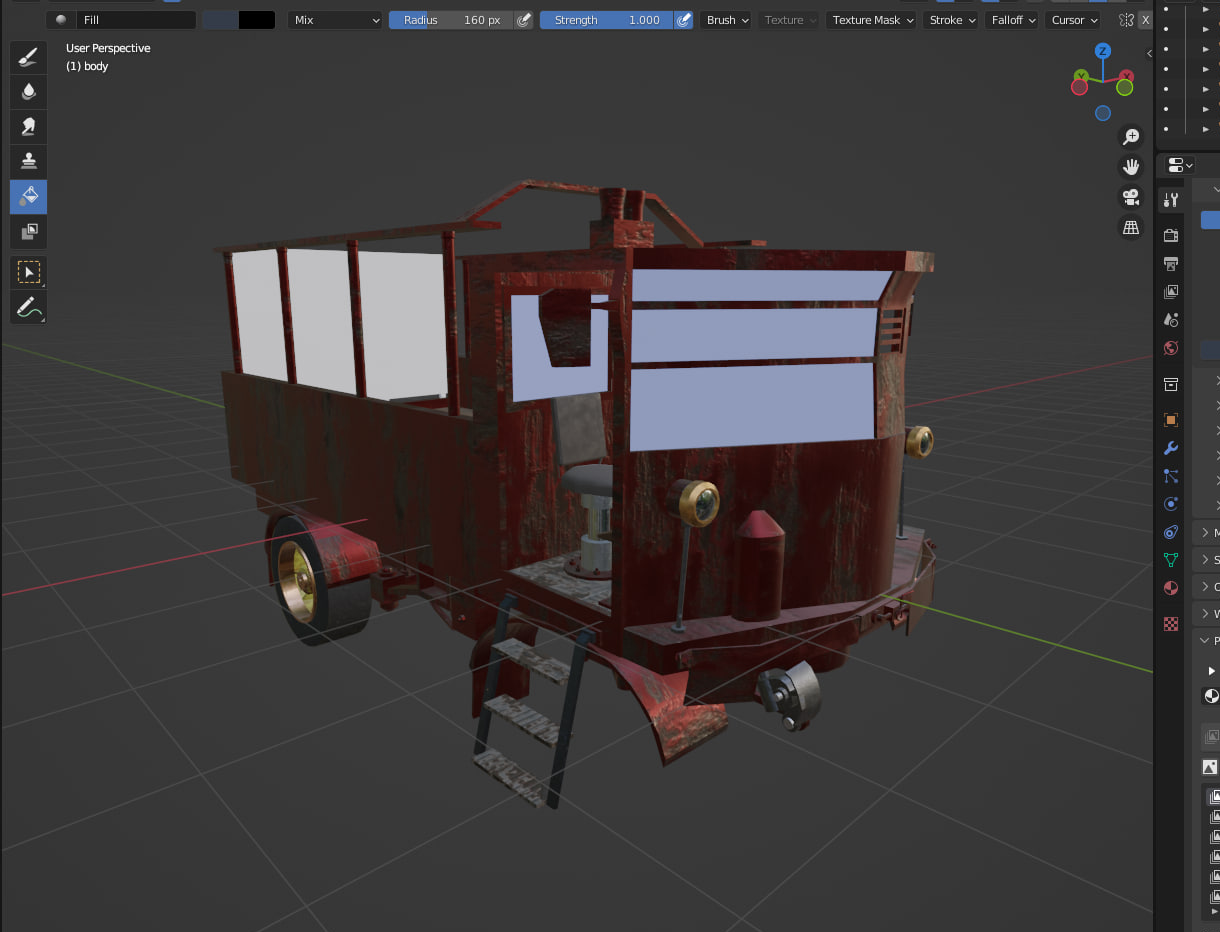Screen dimensions: 1220x932
Task: Select the Fill bucket tool
Action: 29,196
